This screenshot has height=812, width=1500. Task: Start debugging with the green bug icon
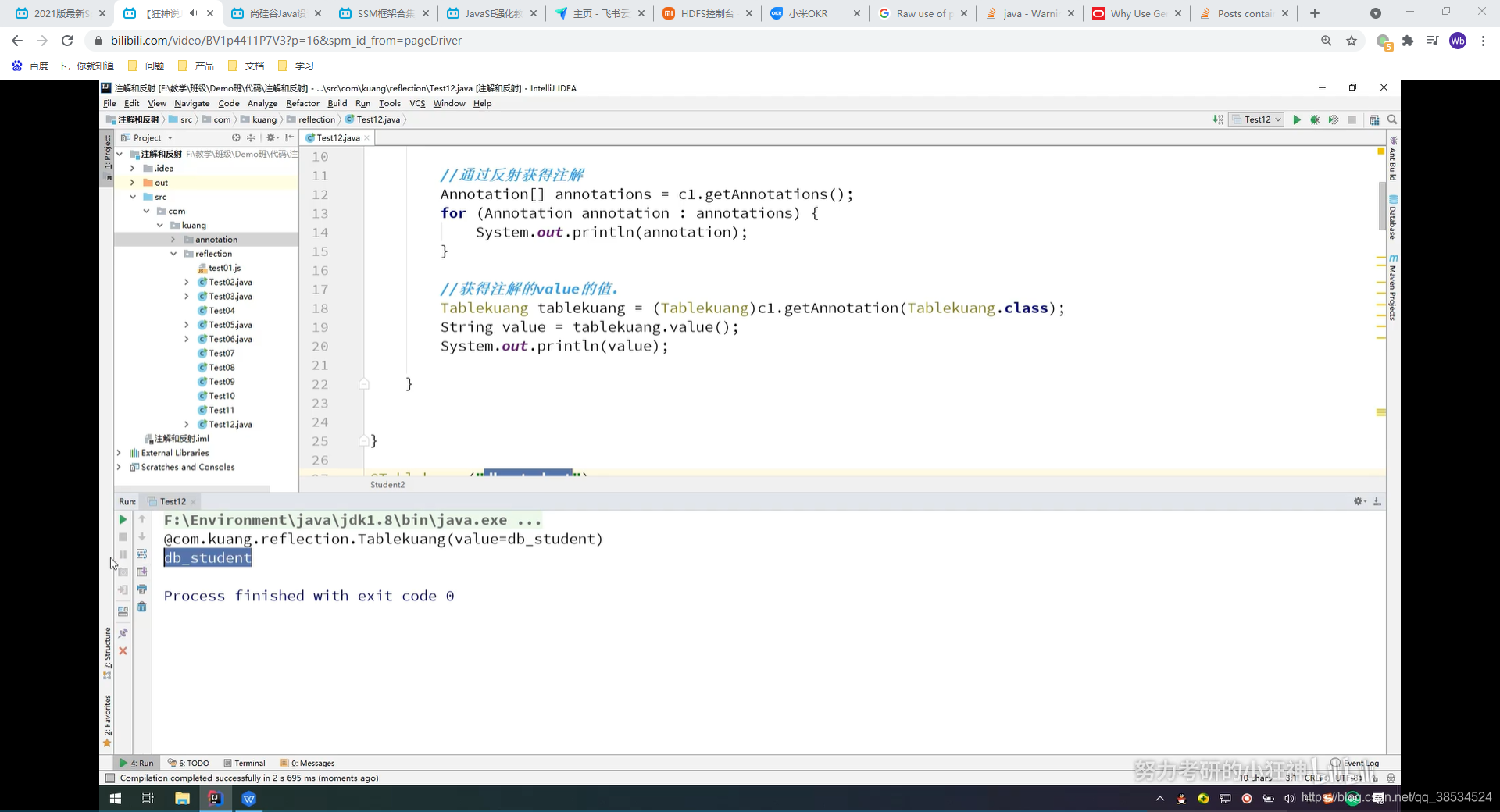tap(1315, 119)
